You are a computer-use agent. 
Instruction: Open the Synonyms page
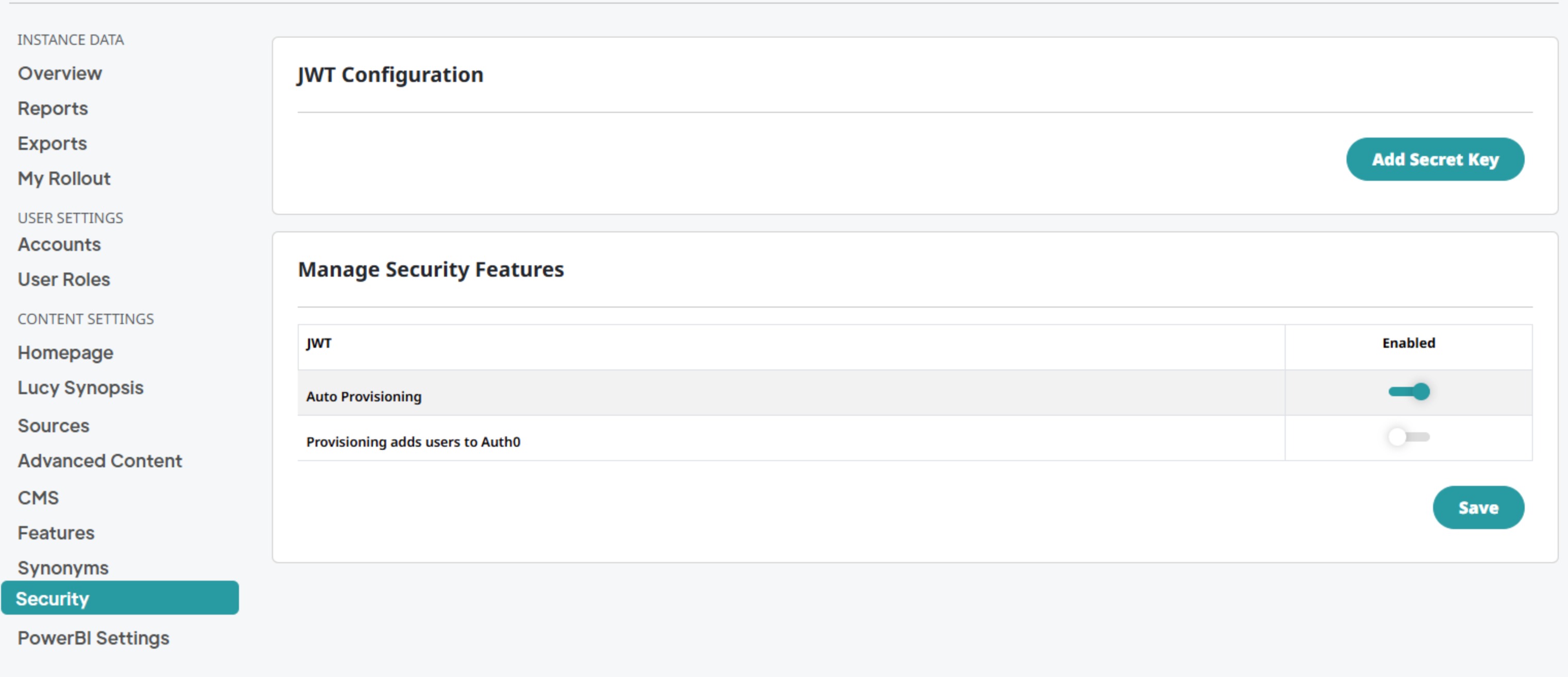click(x=63, y=568)
